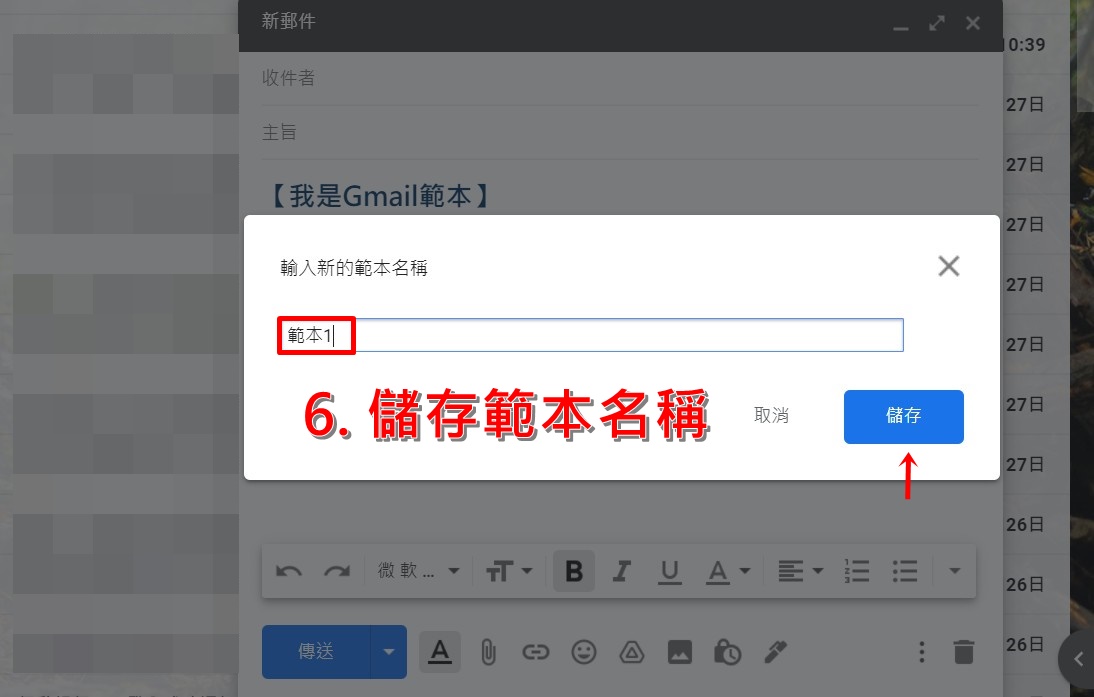This screenshot has width=1094, height=697.
Task: Insert a photo using the image icon
Action: point(680,652)
